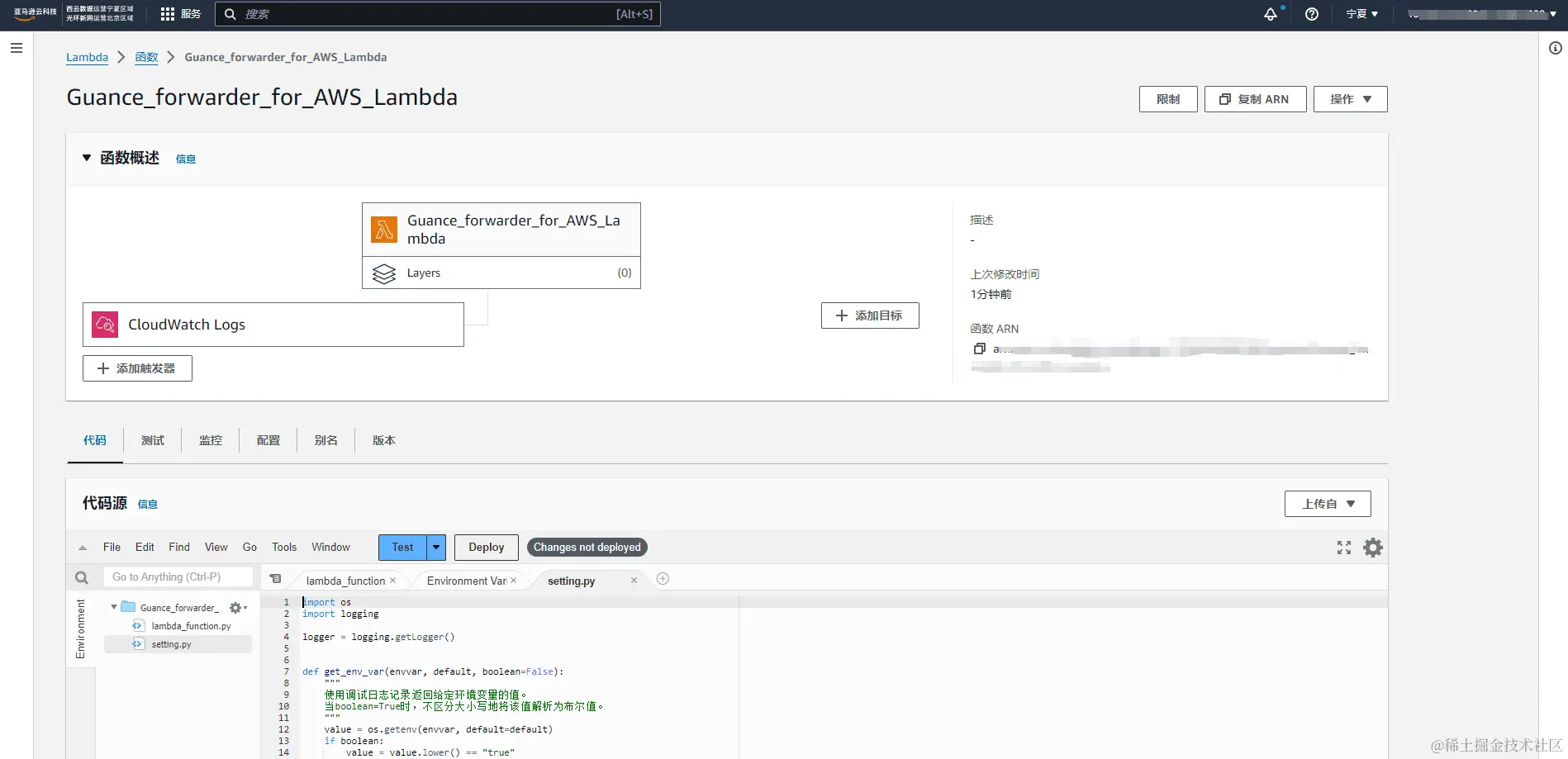The image size is (1568, 759).
Task: Open the 信息 link beside 函数概述
Action: [x=186, y=159]
